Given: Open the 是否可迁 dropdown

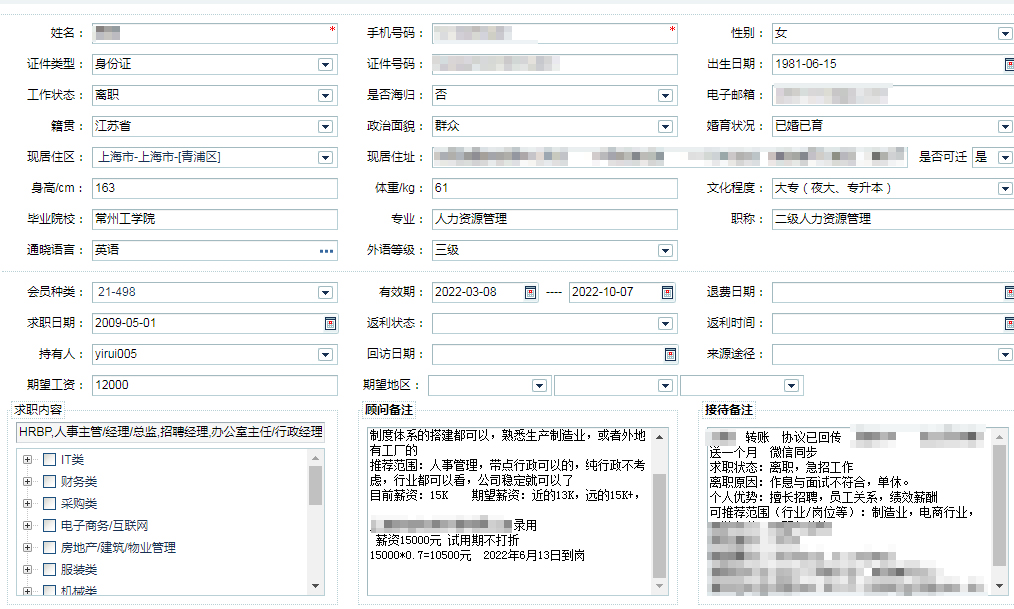Looking at the screenshot, I should tap(1005, 158).
